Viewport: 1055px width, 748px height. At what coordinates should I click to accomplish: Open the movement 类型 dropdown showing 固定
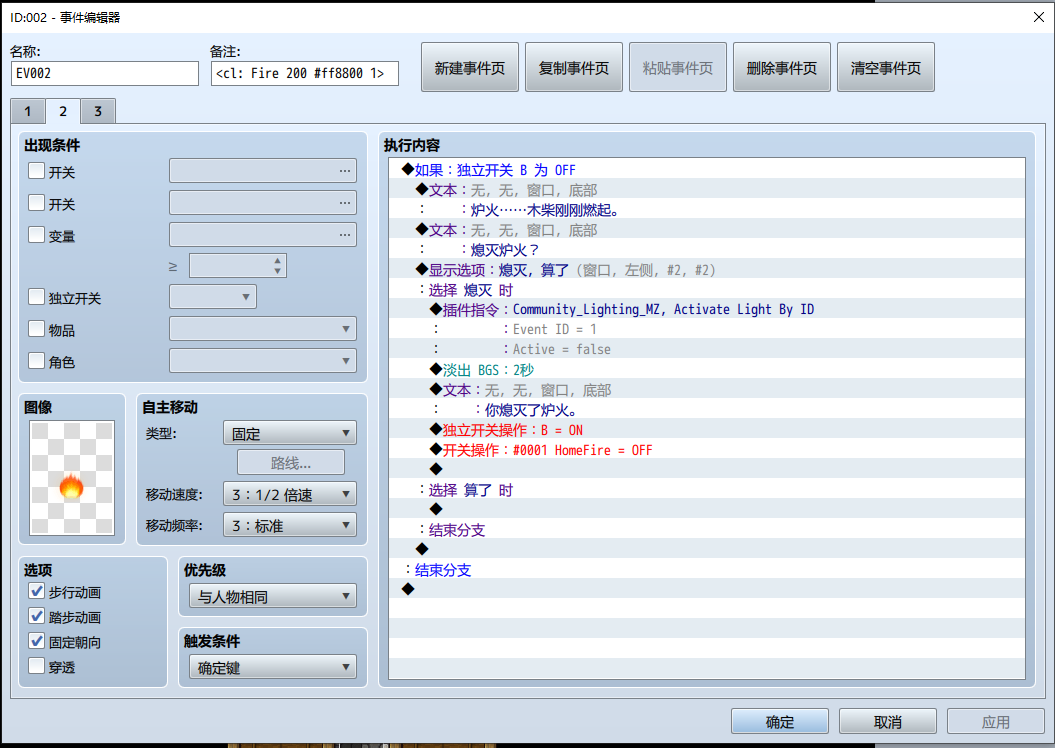tap(289, 433)
